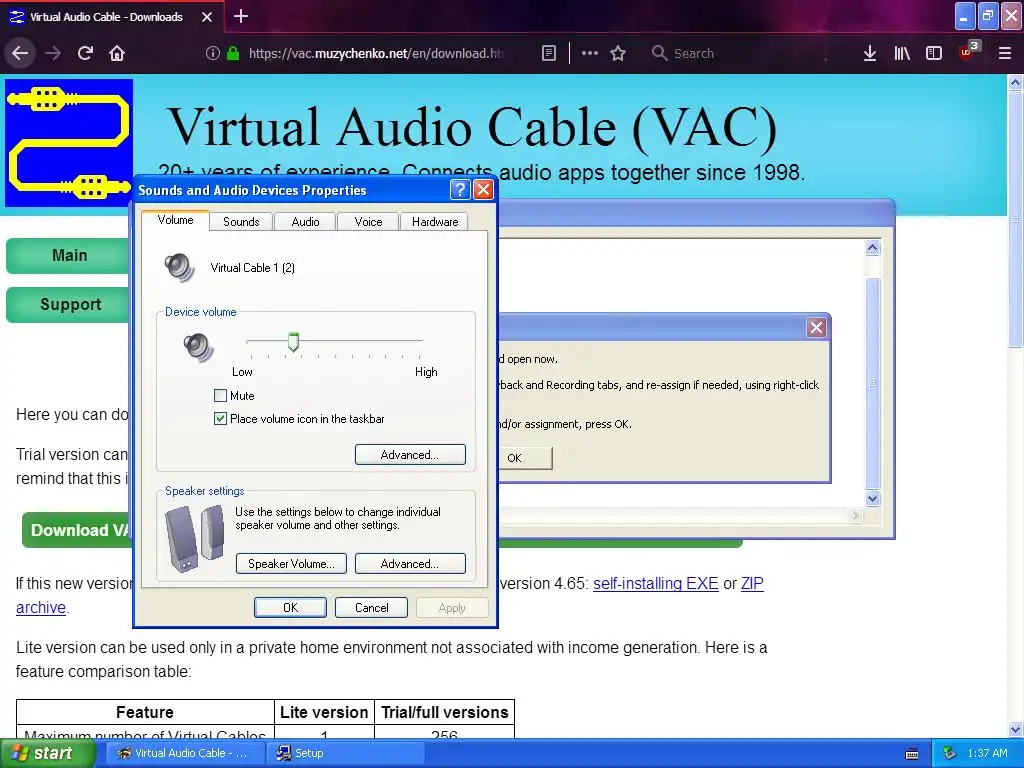Close the Virtual Audio Cable browser tab
Viewport: 1024px width, 768px height.
pyautogui.click(x=206, y=17)
